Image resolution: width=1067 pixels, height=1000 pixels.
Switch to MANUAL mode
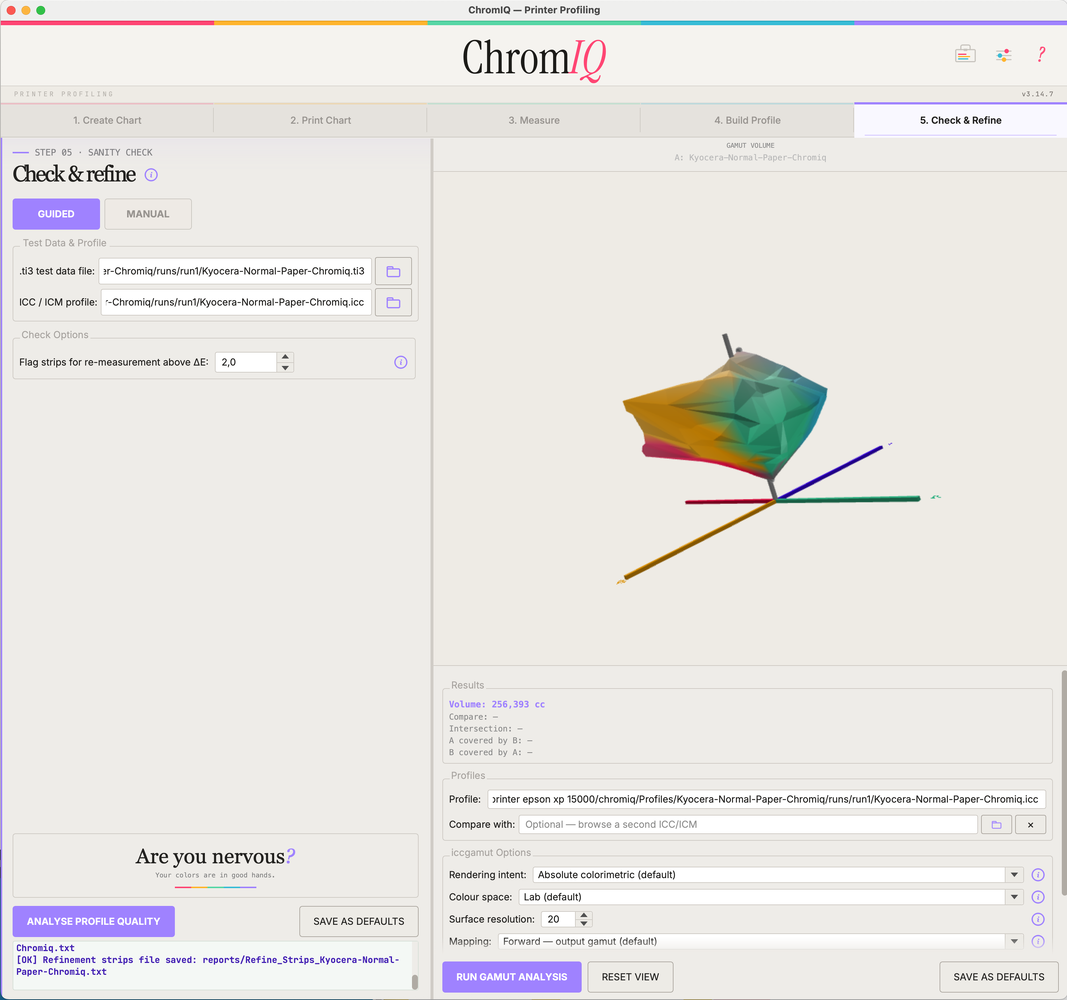pos(148,214)
